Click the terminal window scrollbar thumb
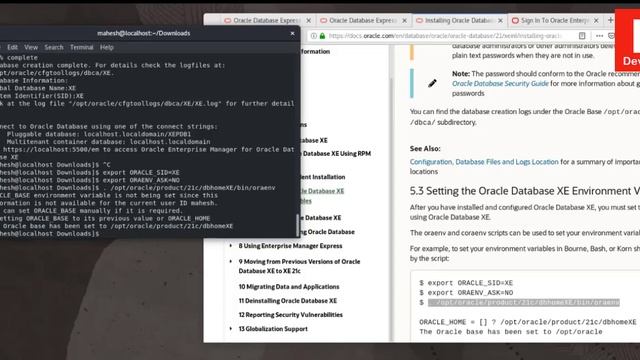 point(298,224)
